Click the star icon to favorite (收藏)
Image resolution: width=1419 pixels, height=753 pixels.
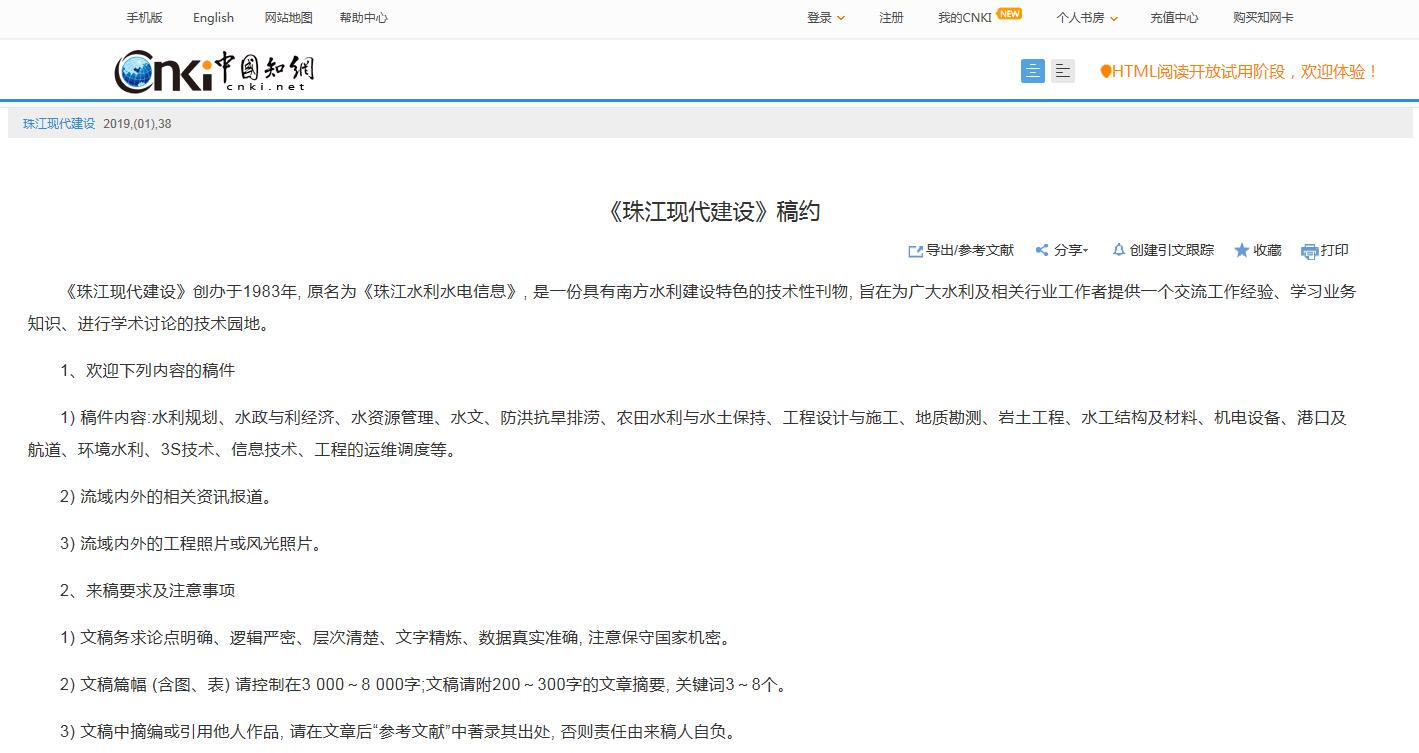click(1242, 251)
